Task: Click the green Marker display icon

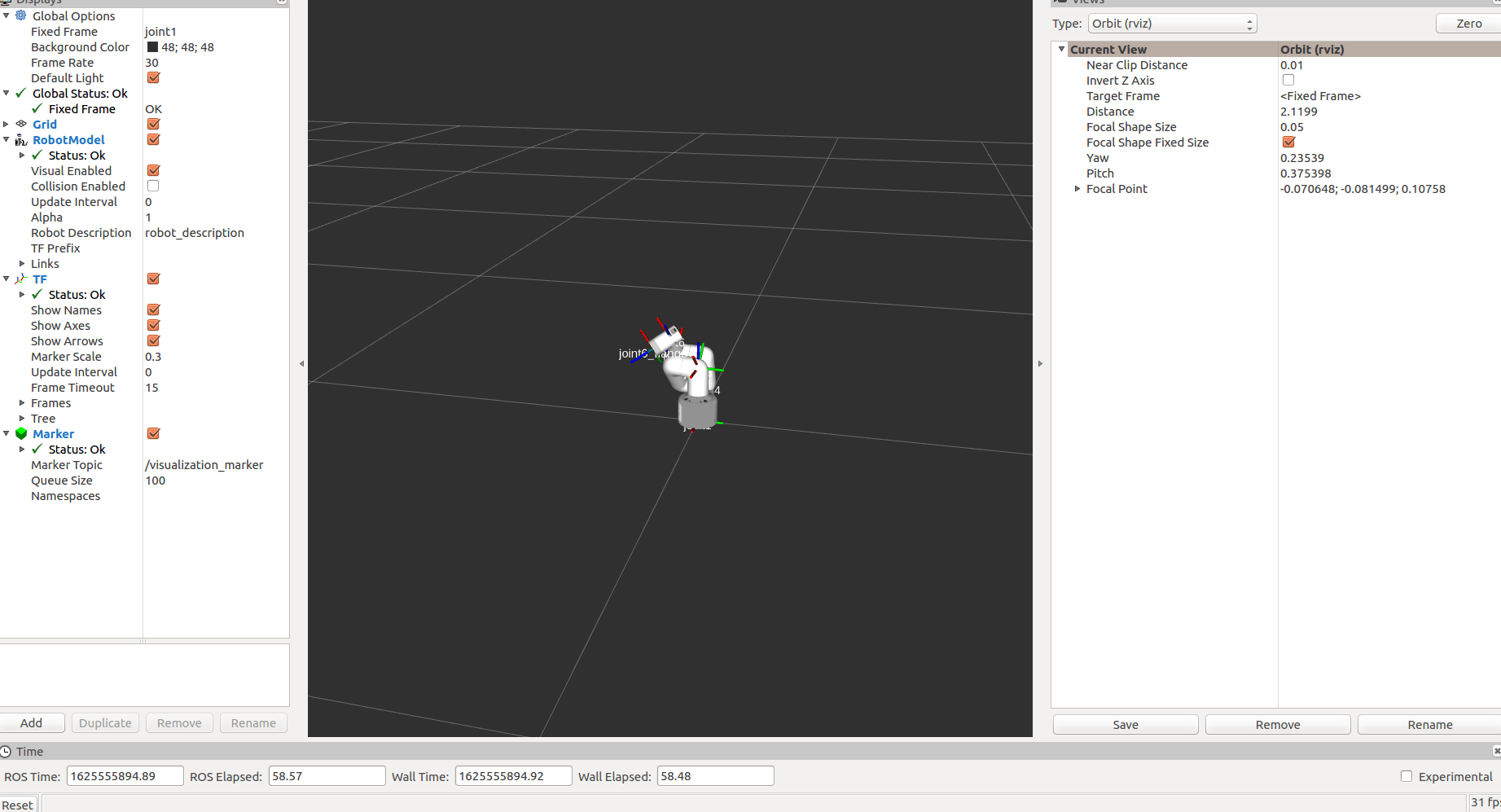Action: click(21, 434)
